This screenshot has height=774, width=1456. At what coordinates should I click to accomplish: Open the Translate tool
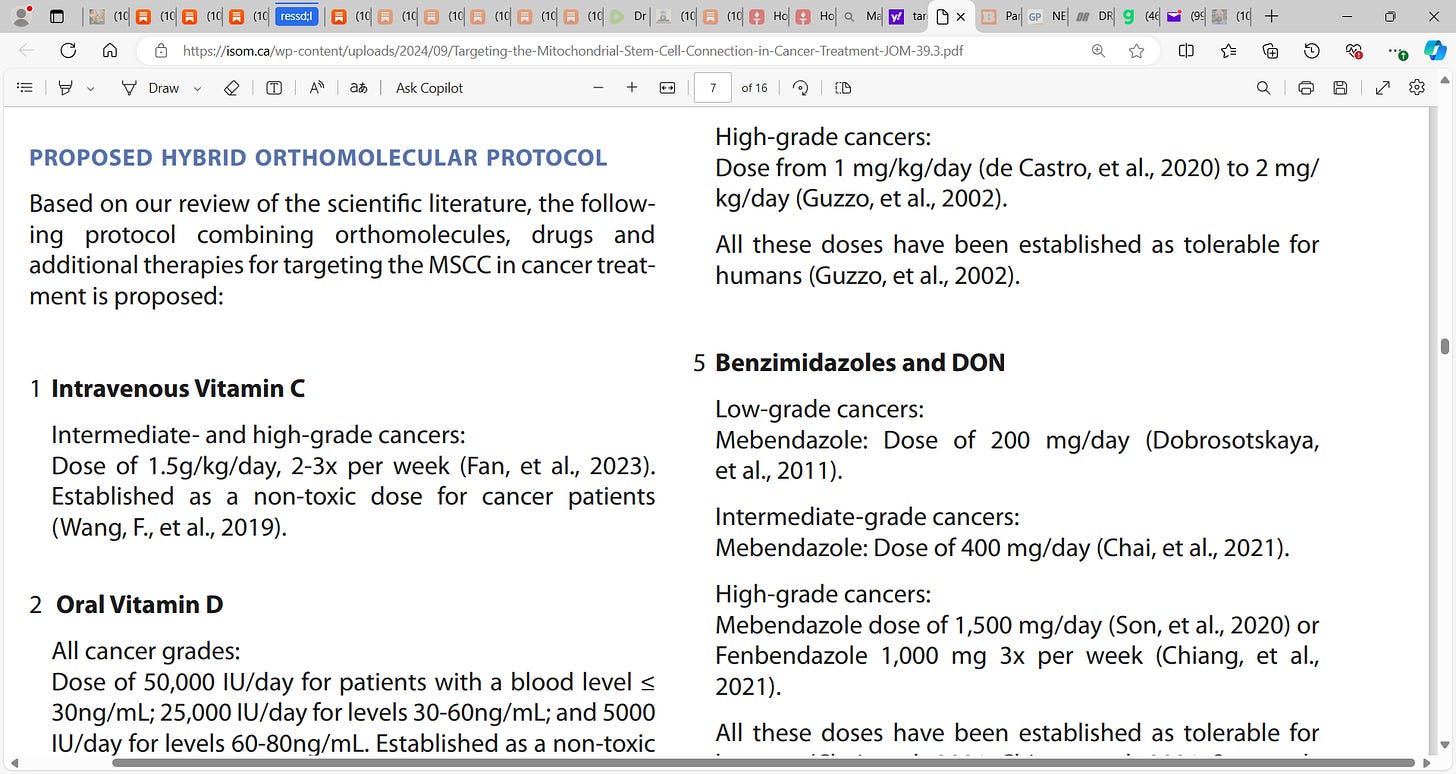point(358,88)
